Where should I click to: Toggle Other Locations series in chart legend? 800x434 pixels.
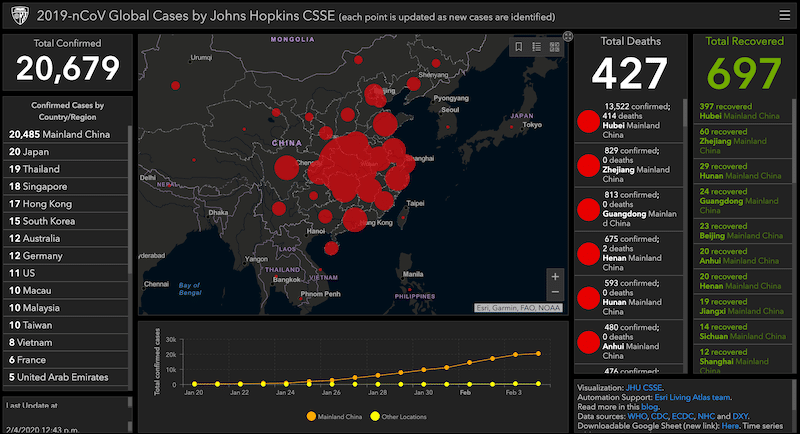pyautogui.click(x=398, y=417)
